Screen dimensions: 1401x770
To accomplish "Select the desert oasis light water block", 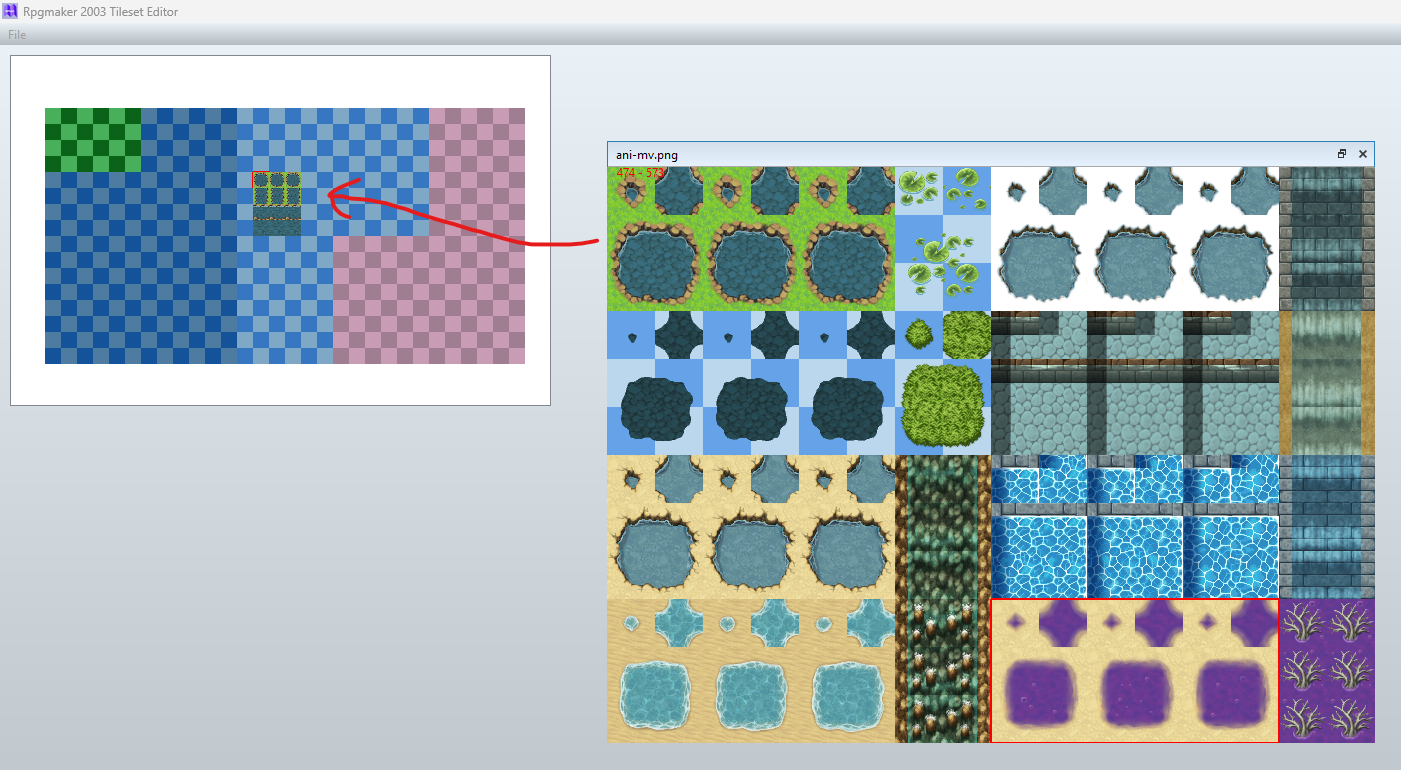I will pos(751,671).
